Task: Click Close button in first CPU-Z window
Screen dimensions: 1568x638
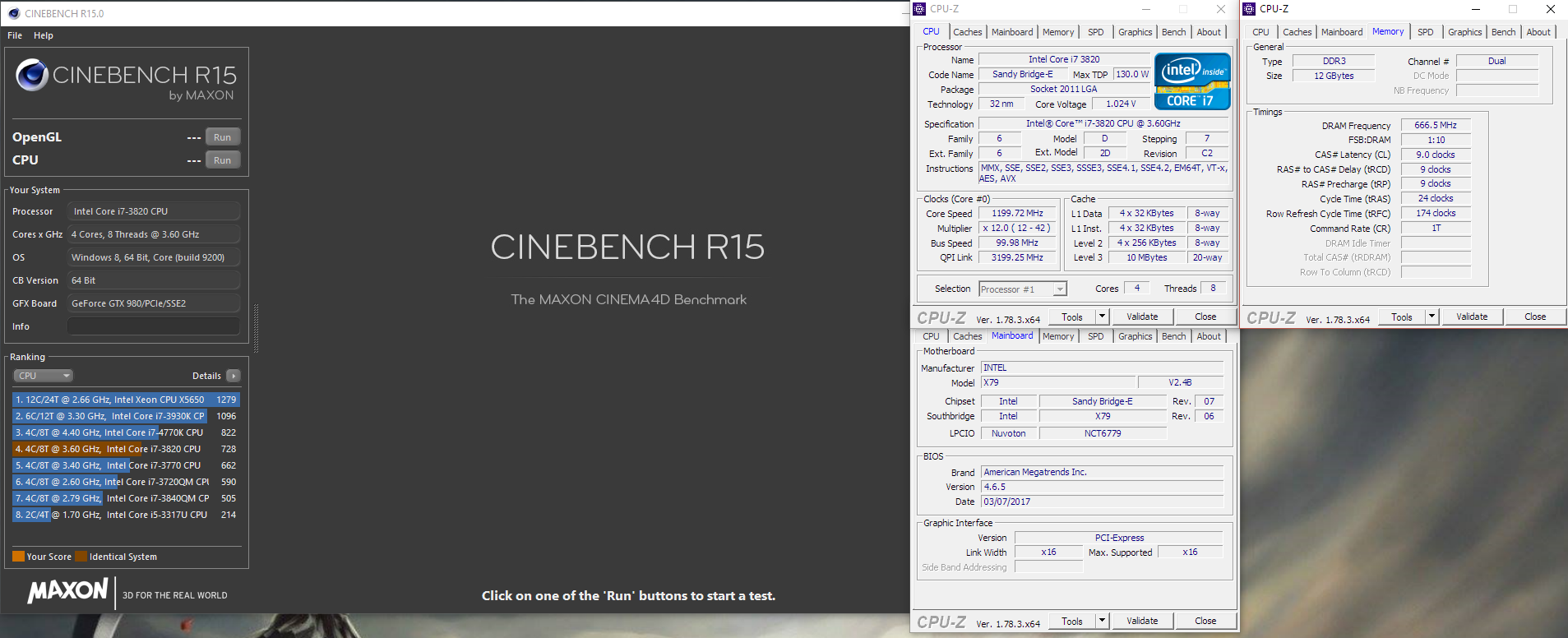Action: (x=1205, y=317)
